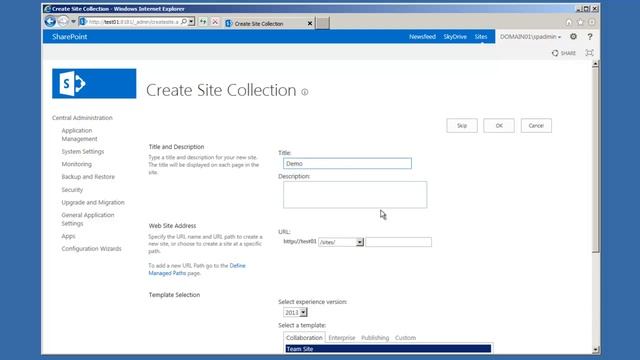Click the browser Back arrow button
640x360 pixels.
point(50,21)
